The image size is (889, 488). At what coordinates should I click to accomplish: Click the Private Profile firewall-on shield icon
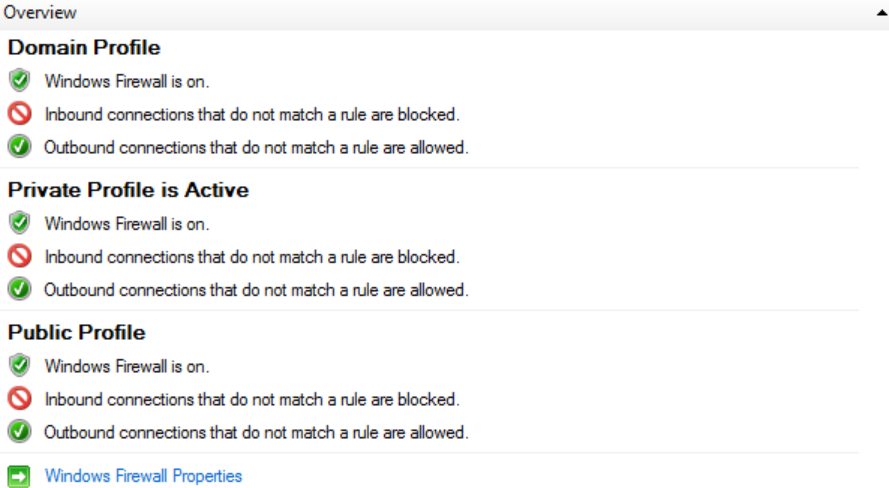(19, 222)
